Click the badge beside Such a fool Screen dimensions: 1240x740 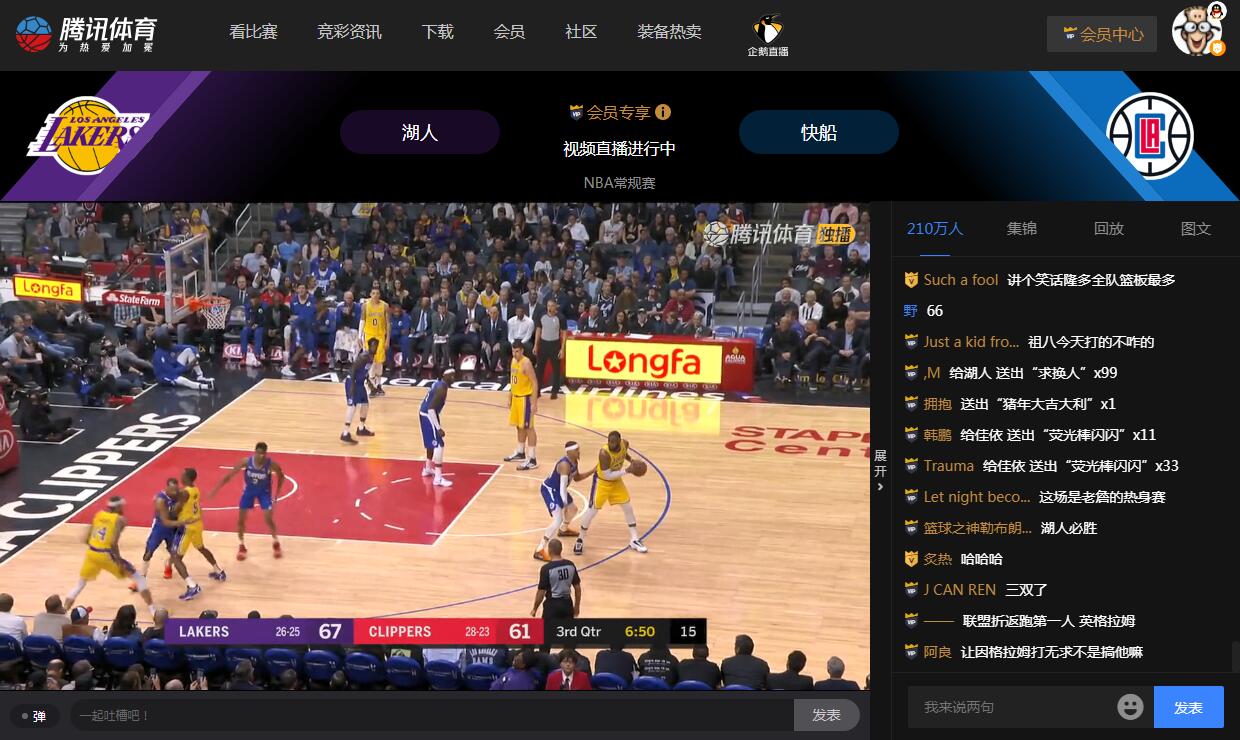911,280
